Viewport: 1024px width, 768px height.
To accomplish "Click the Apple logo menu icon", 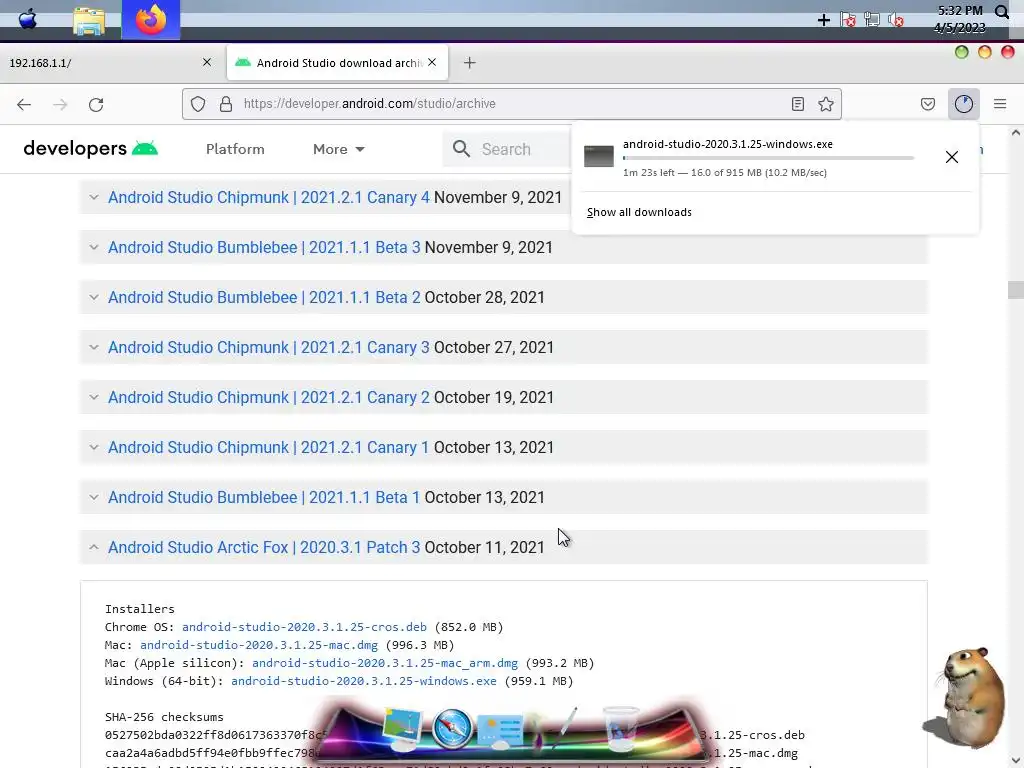I will (27, 20).
